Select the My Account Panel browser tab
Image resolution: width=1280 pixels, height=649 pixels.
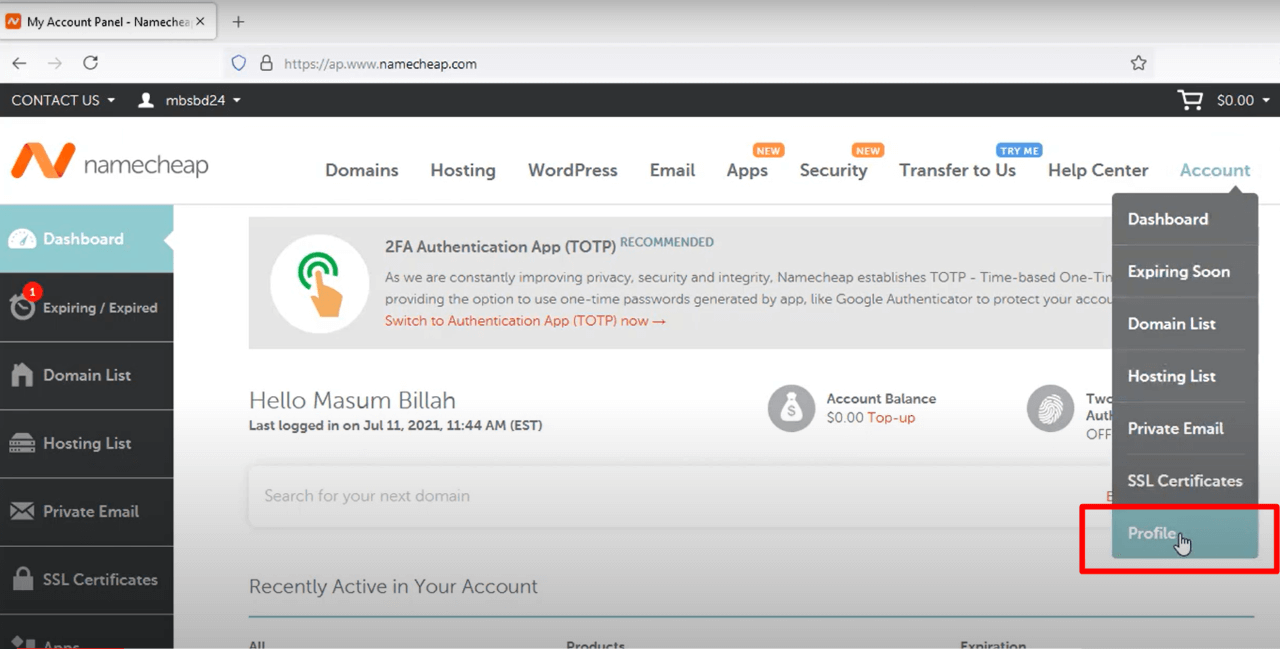(109, 21)
